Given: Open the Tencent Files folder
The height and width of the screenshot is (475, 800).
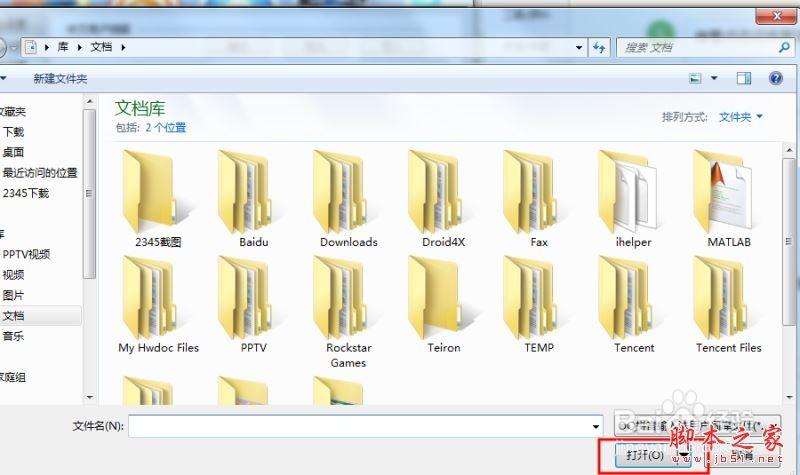Looking at the screenshot, I should click(728, 296).
